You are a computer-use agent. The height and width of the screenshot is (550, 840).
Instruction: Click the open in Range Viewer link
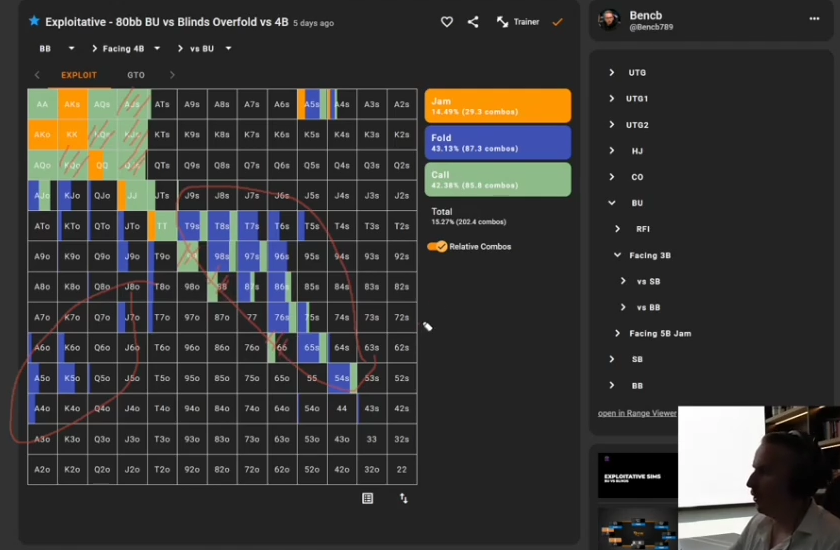coord(637,413)
